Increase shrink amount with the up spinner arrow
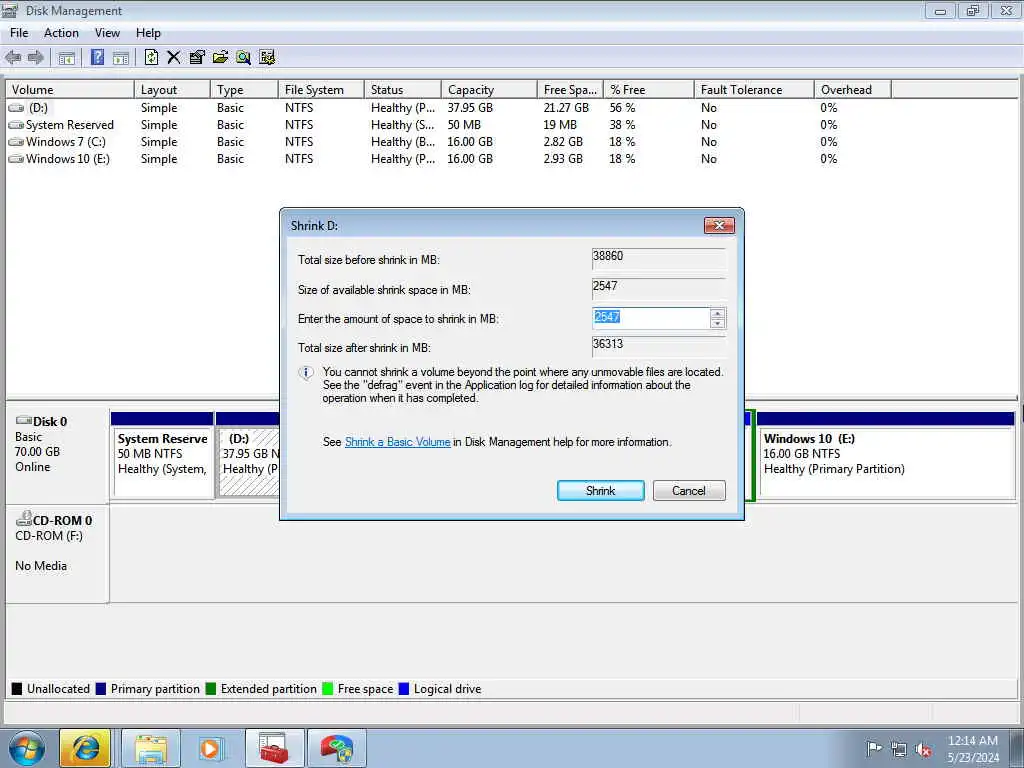This screenshot has width=1024, height=768. (x=718, y=313)
